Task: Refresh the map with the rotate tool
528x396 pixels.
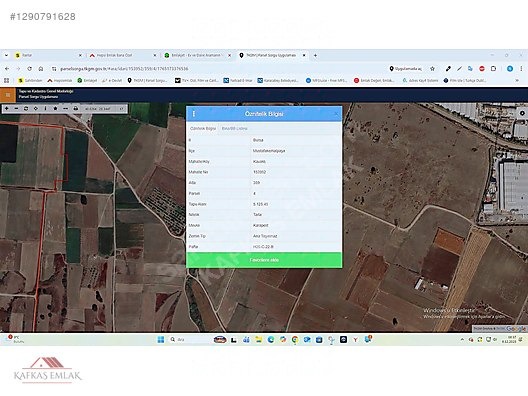Action: pos(26,109)
